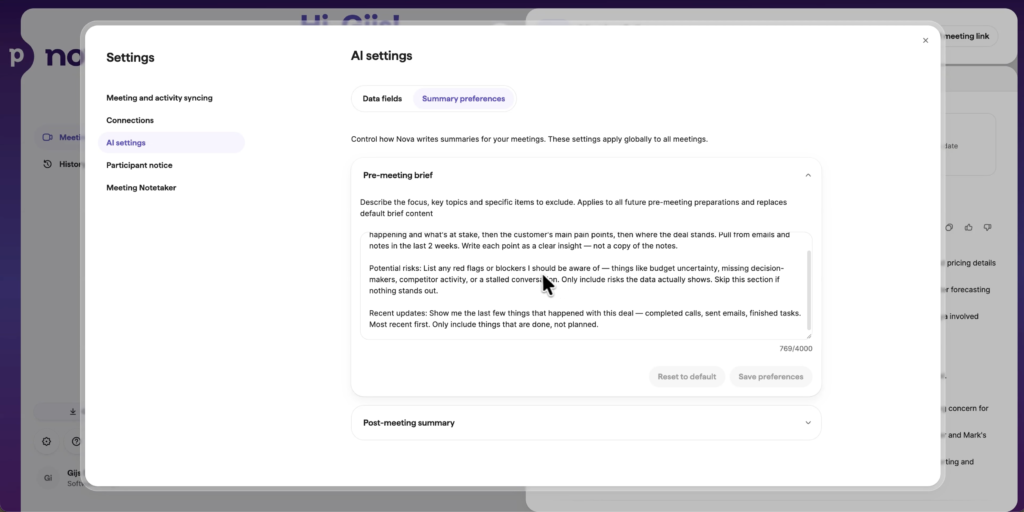Screen dimensions: 1024x512
Task: Switch to the Summary preferences tab
Action: pyautogui.click(x=463, y=99)
